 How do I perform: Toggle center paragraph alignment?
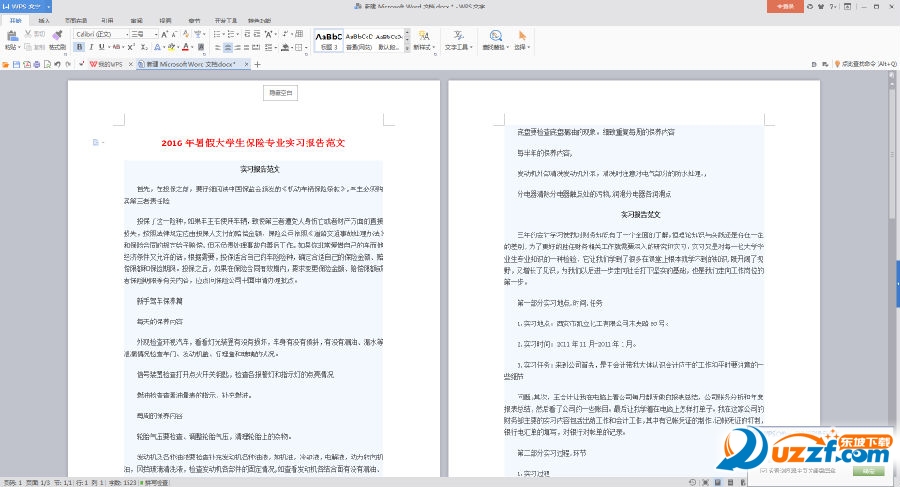coord(227,47)
